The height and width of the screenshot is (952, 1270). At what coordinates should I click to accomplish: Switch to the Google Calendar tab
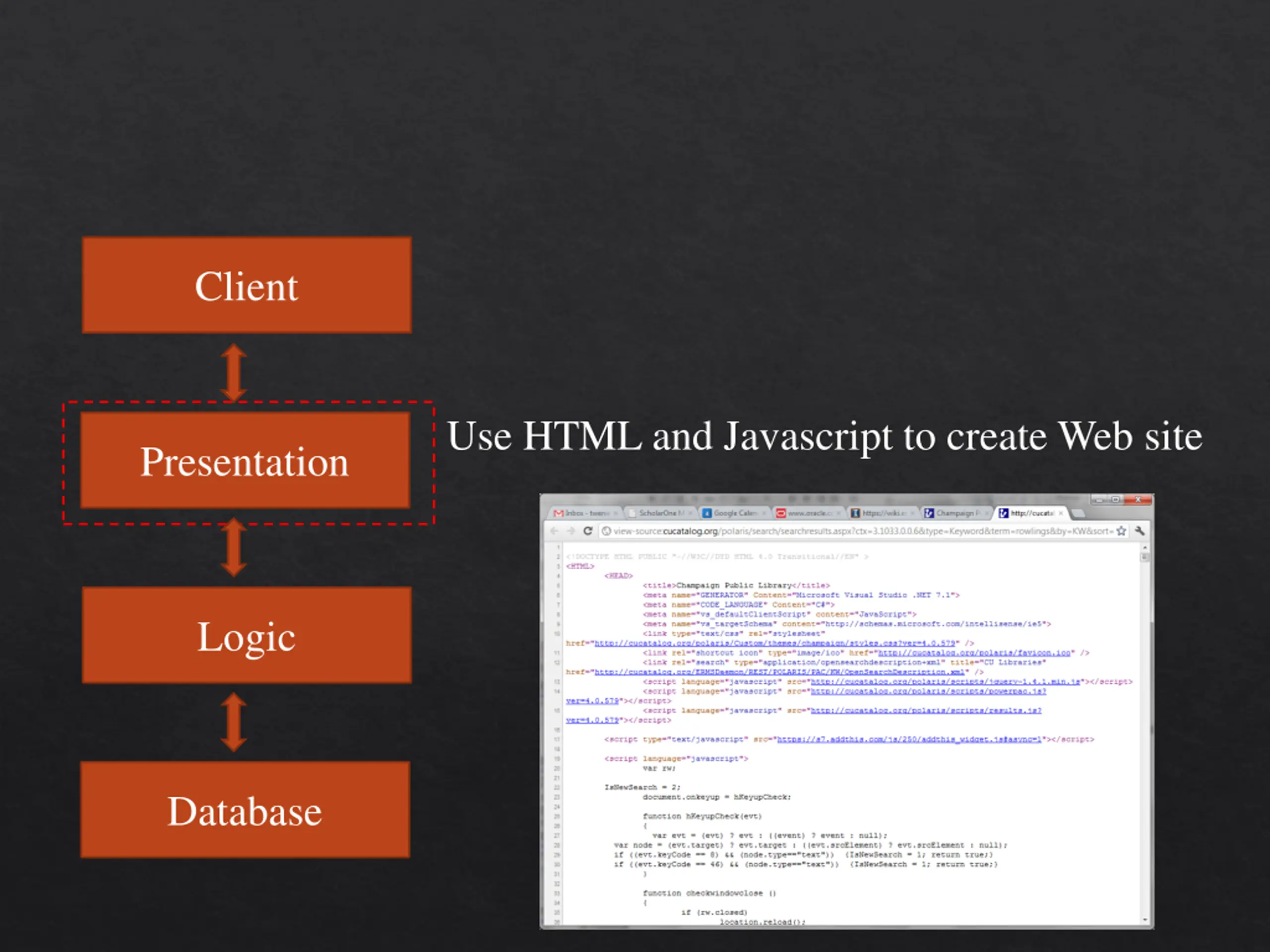734,513
